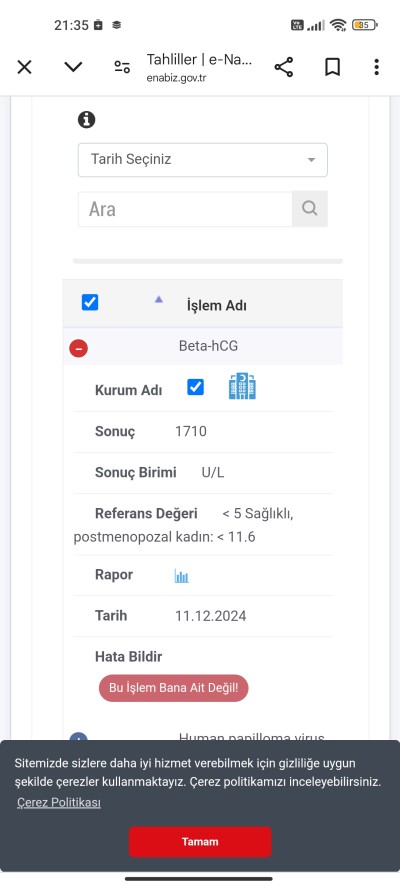Open site settings tune icon

[x=122, y=67]
